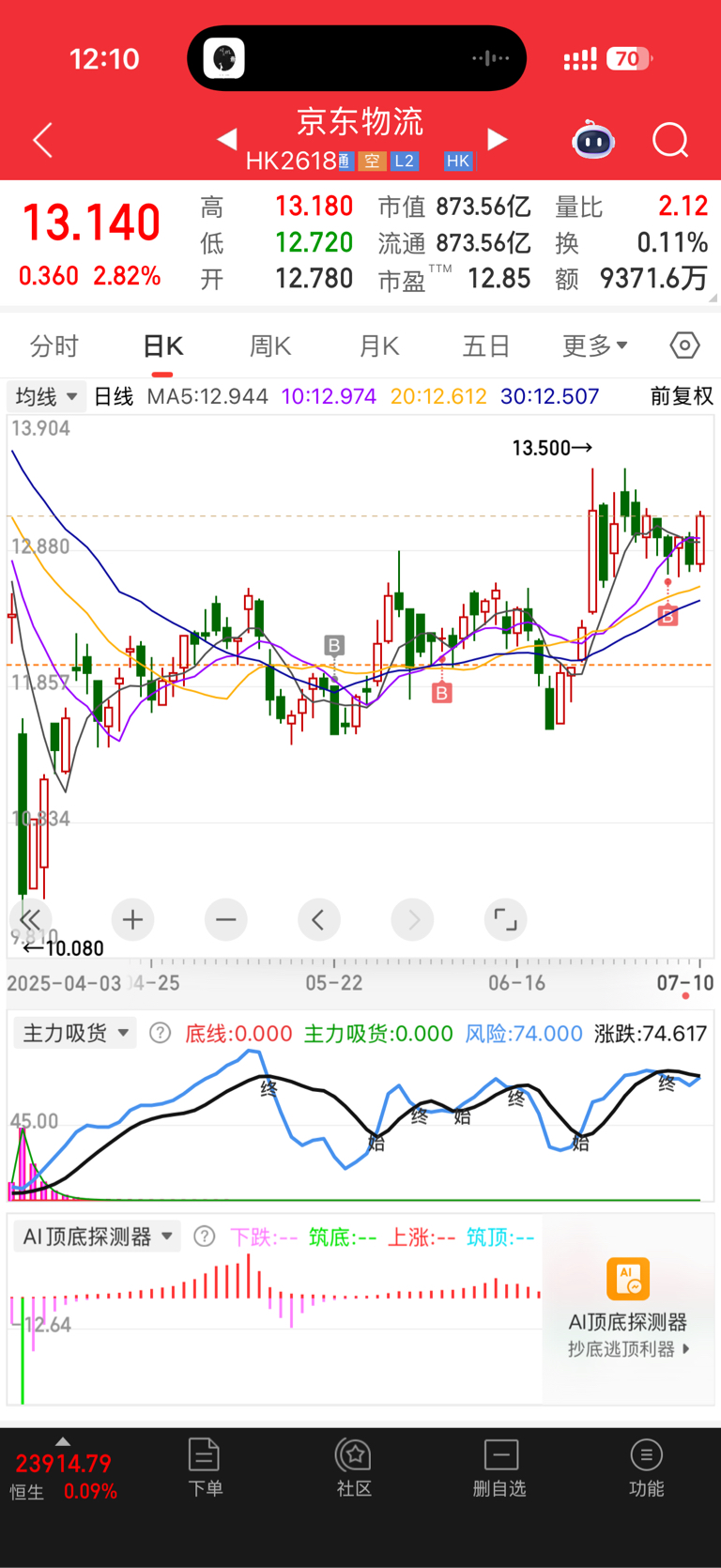The image size is (721, 1568).
Task: Jump to earliest data with double chevron
Action: [30, 919]
